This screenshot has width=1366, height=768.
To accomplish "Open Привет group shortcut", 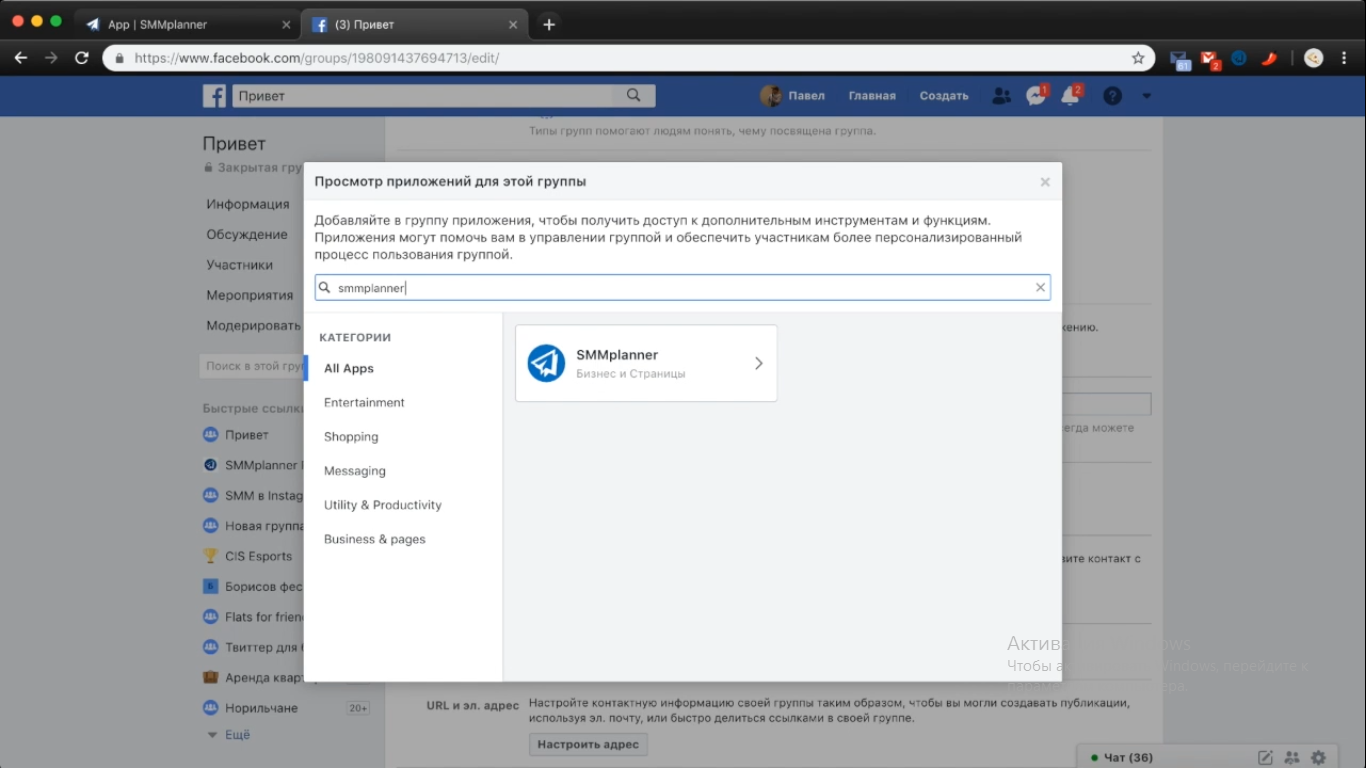I will (x=246, y=435).
